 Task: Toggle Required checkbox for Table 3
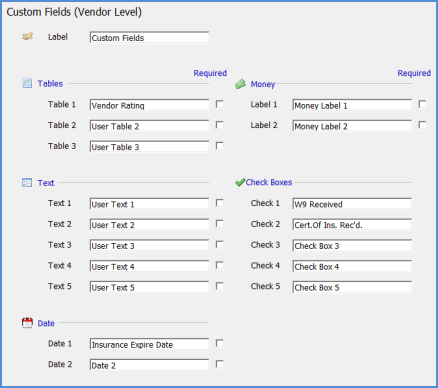[219, 145]
